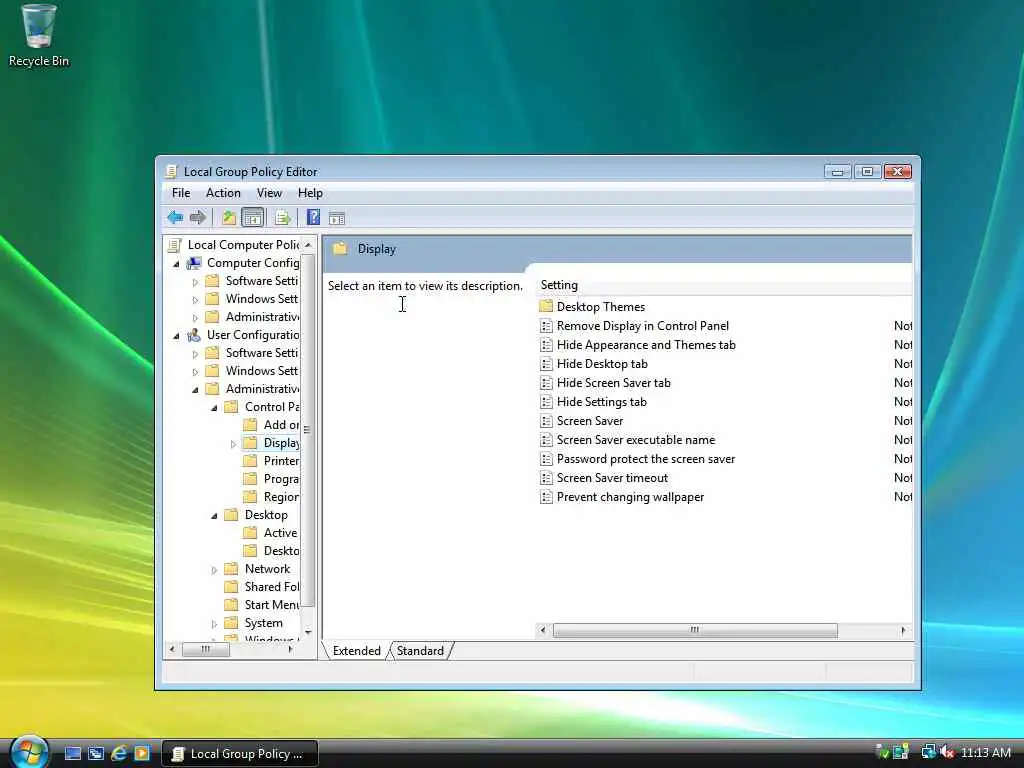Click the Local Computer Policy root icon

tap(174, 245)
